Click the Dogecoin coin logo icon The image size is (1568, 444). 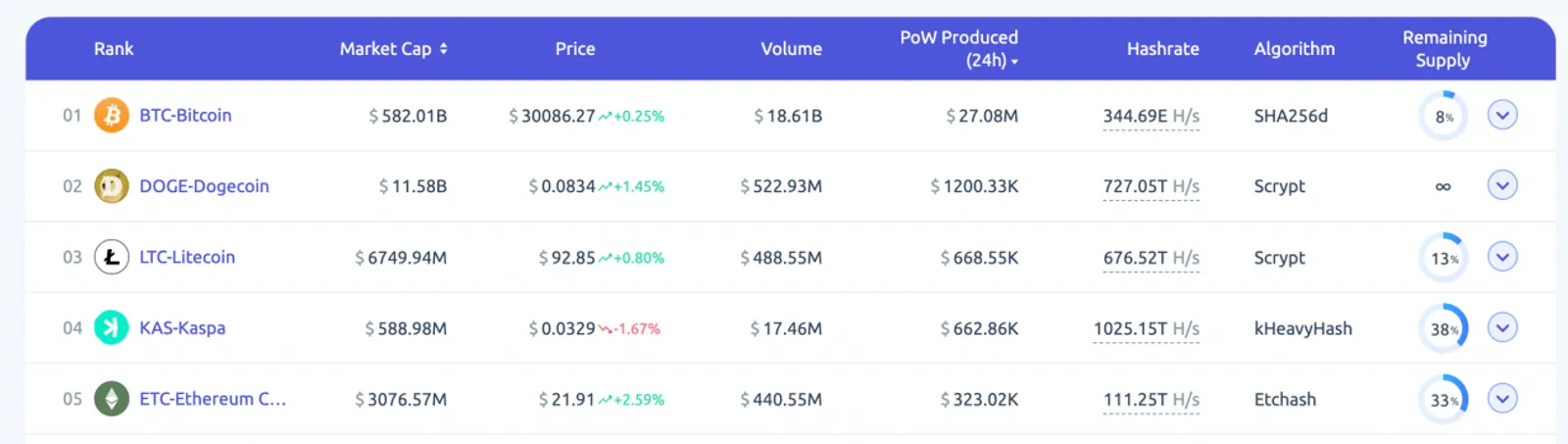point(112,186)
